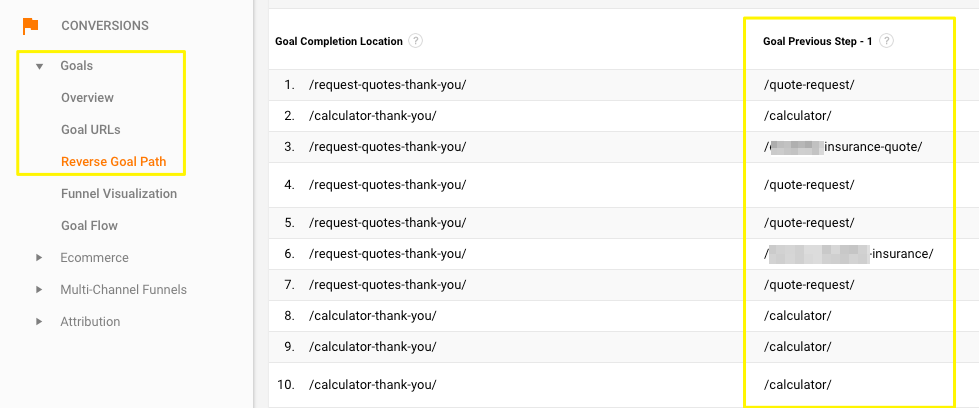Expand the Multi-Channel Funnels arrow

pos(39,289)
